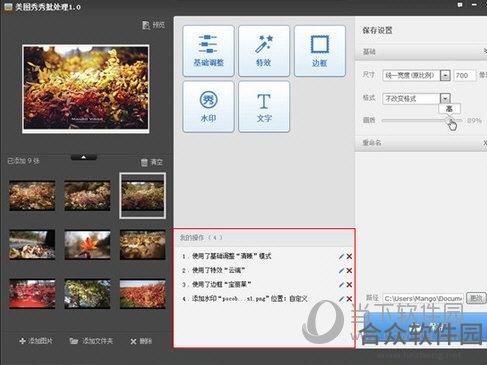This screenshot has height=365, width=487.
Task: Click the 保存设置 heading
Action: tap(377, 31)
